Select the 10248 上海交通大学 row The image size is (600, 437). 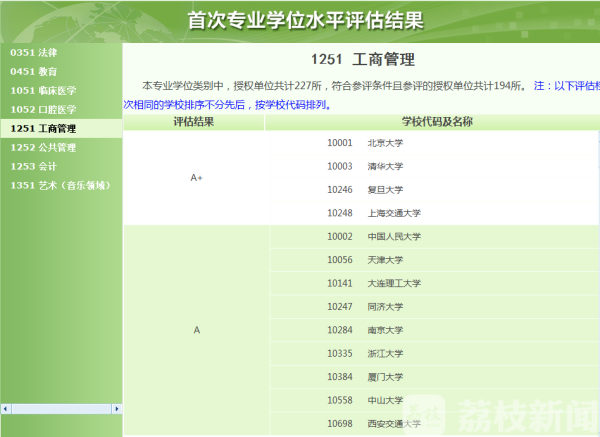coord(434,213)
